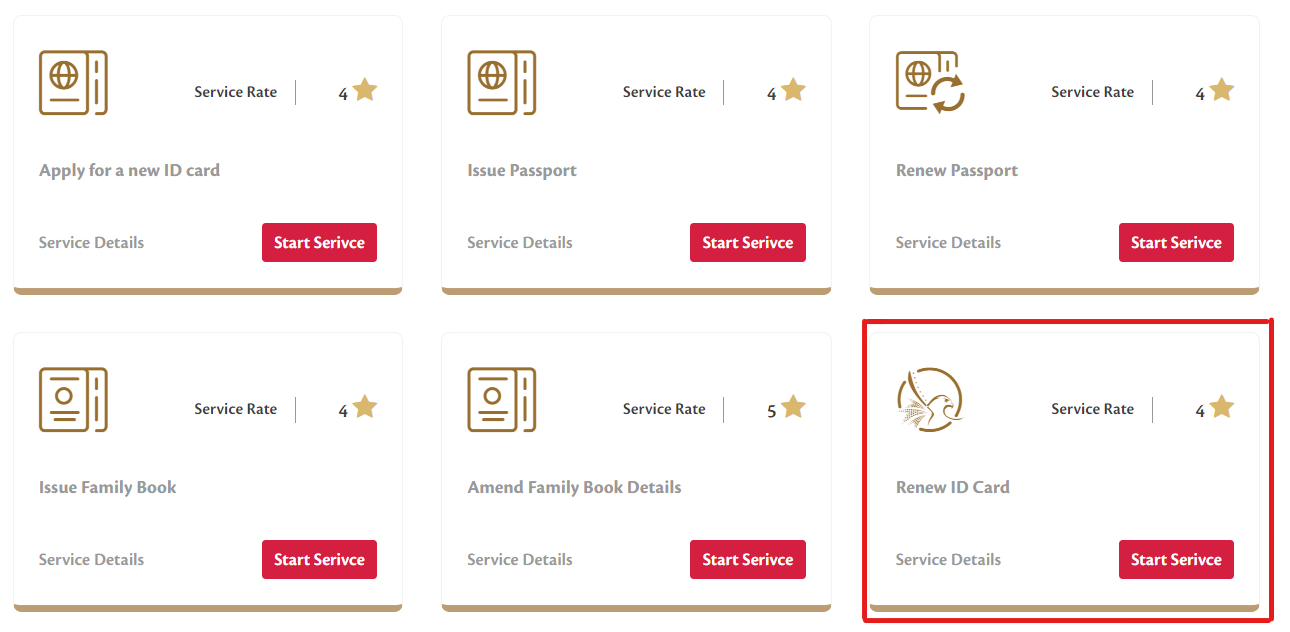Click the Amend Family Book Details icon

[500, 399]
